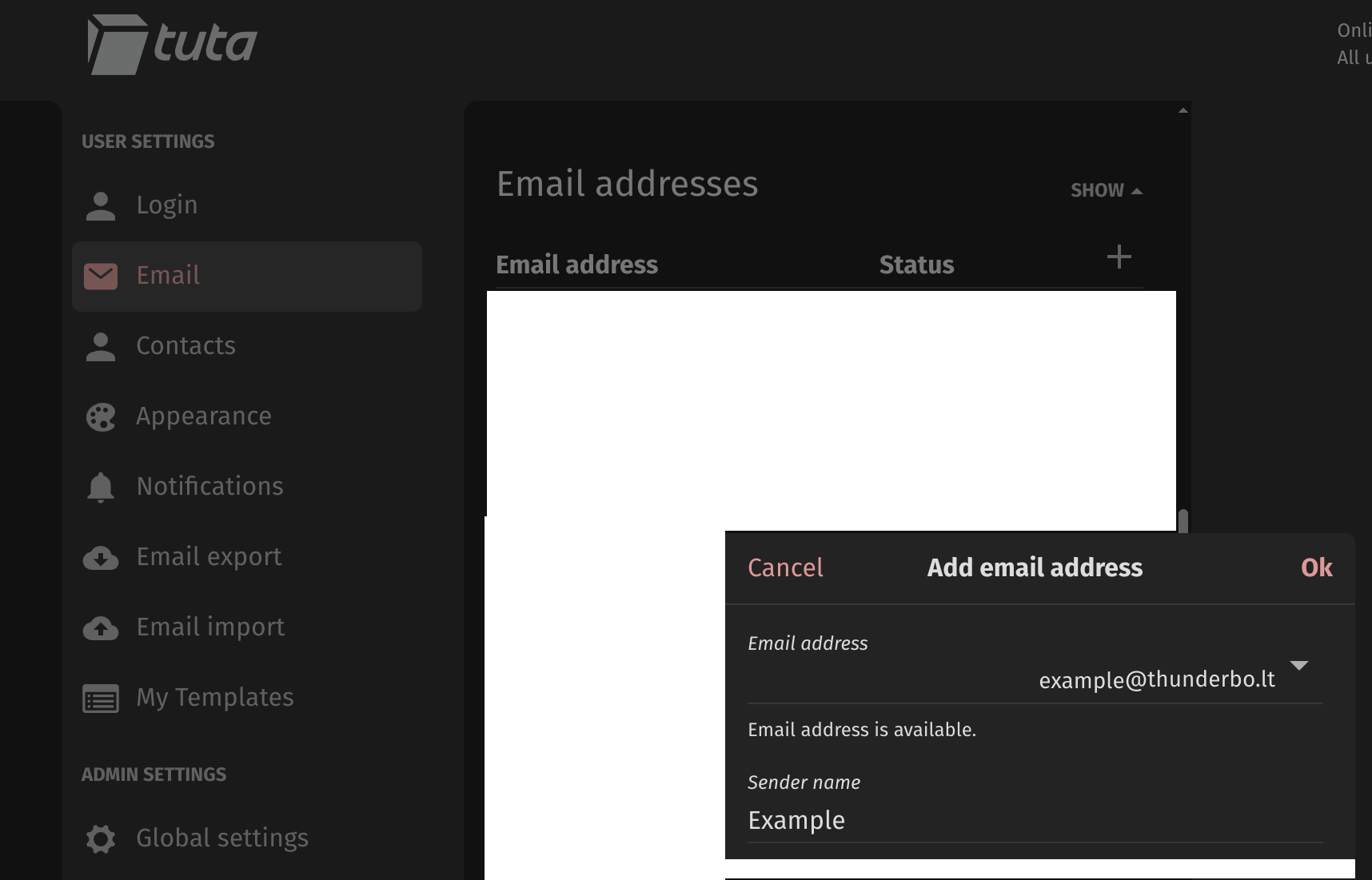Click the Global settings gear icon
Viewport: 1372px width, 880px height.
tap(101, 838)
